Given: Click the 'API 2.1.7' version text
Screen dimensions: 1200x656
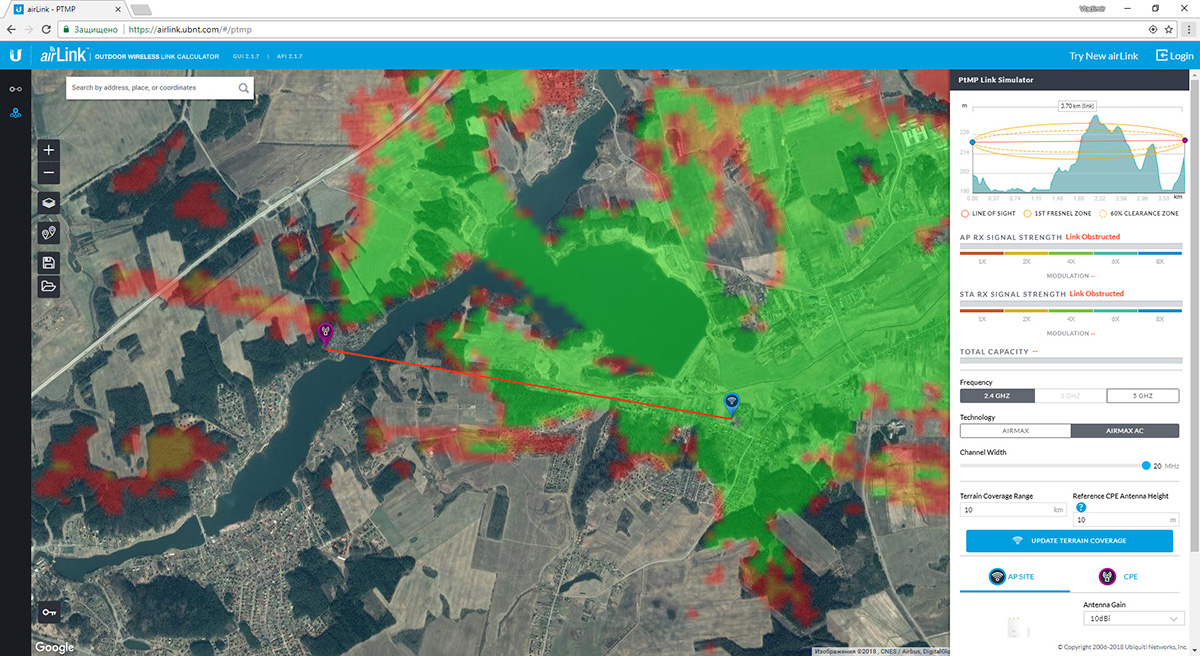Looking at the screenshot, I should pyautogui.click(x=289, y=56).
